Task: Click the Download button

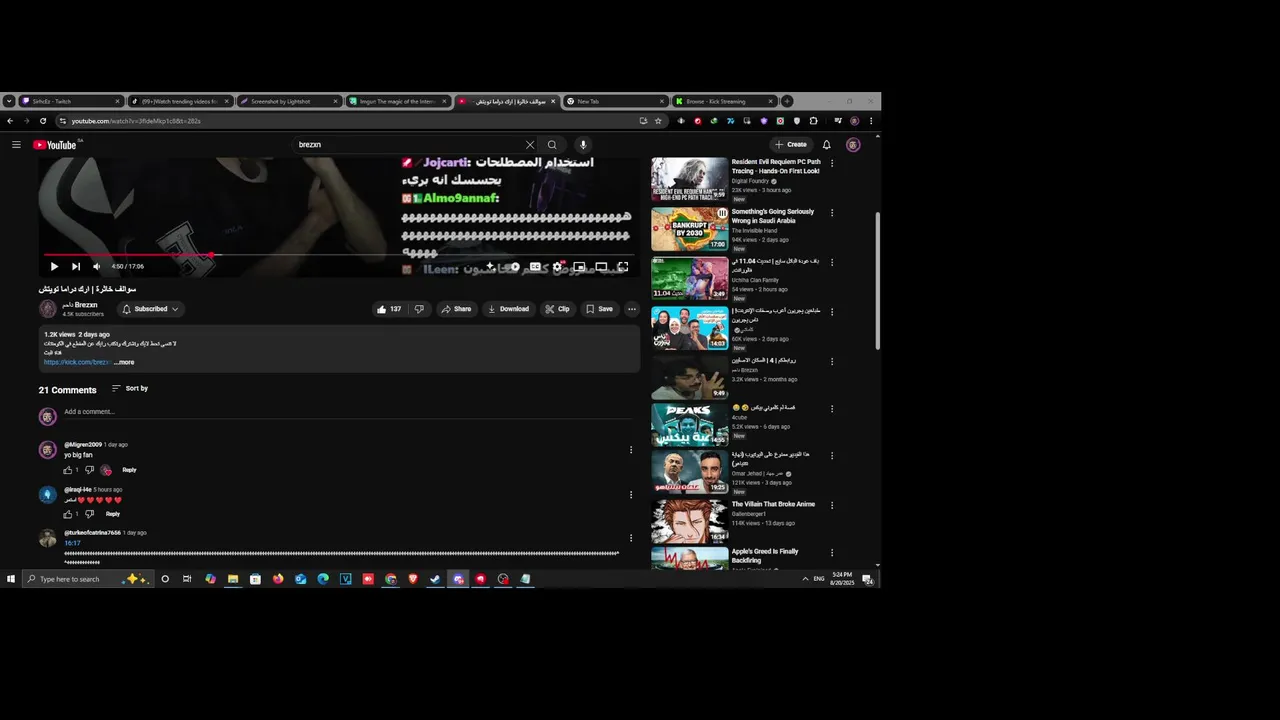Action: click(508, 309)
